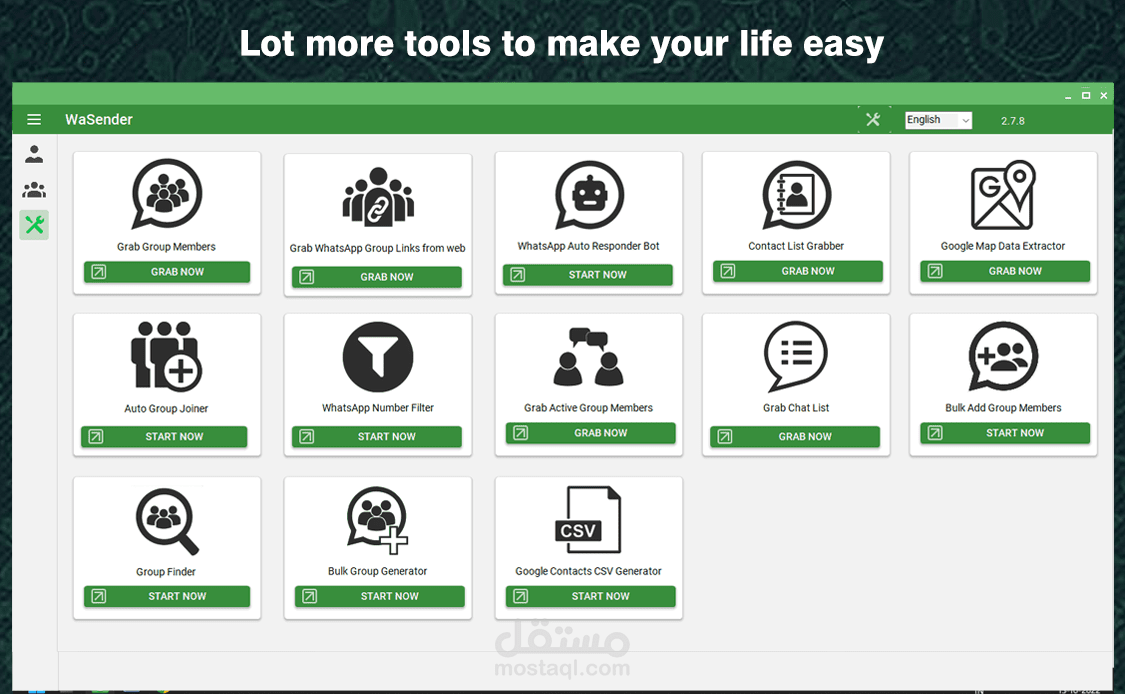Click the Contact List Grabber icon
The image size is (1125, 694).
pyautogui.click(x=796, y=195)
